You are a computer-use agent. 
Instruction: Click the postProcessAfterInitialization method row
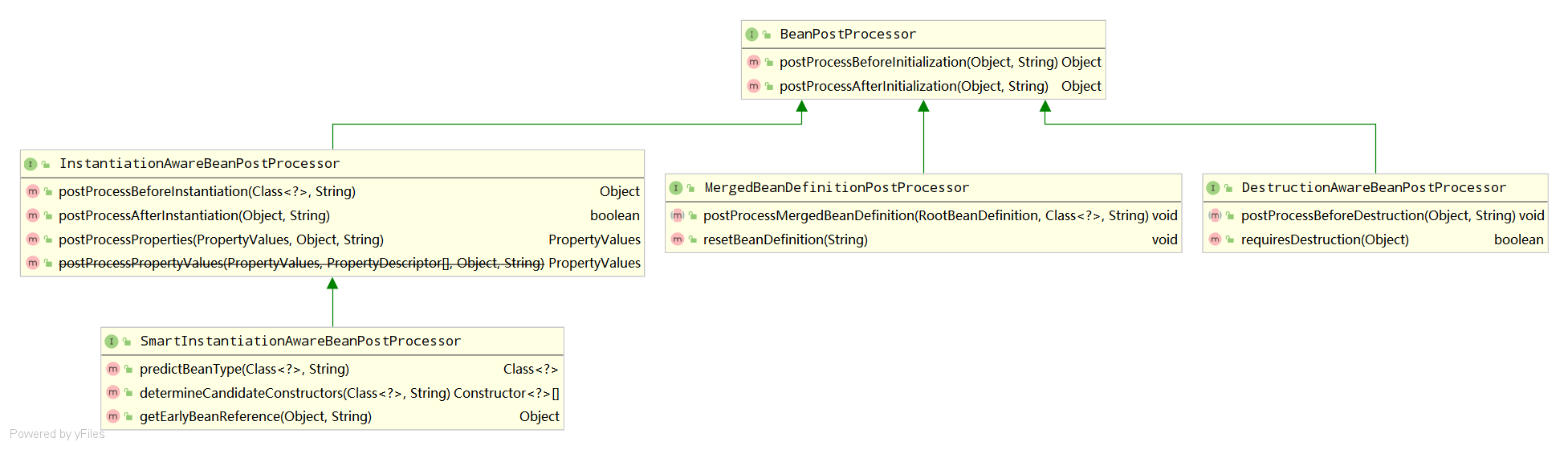914,86
